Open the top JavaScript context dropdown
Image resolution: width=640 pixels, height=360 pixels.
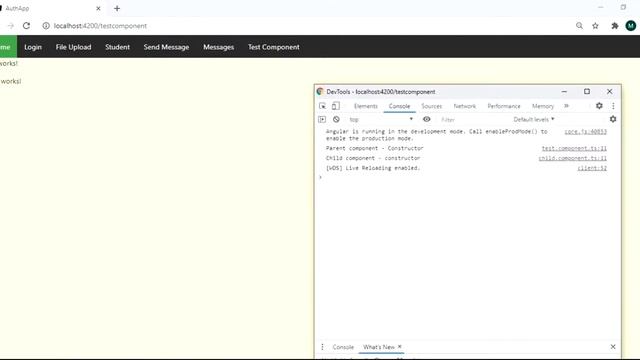(x=381, y=119)
